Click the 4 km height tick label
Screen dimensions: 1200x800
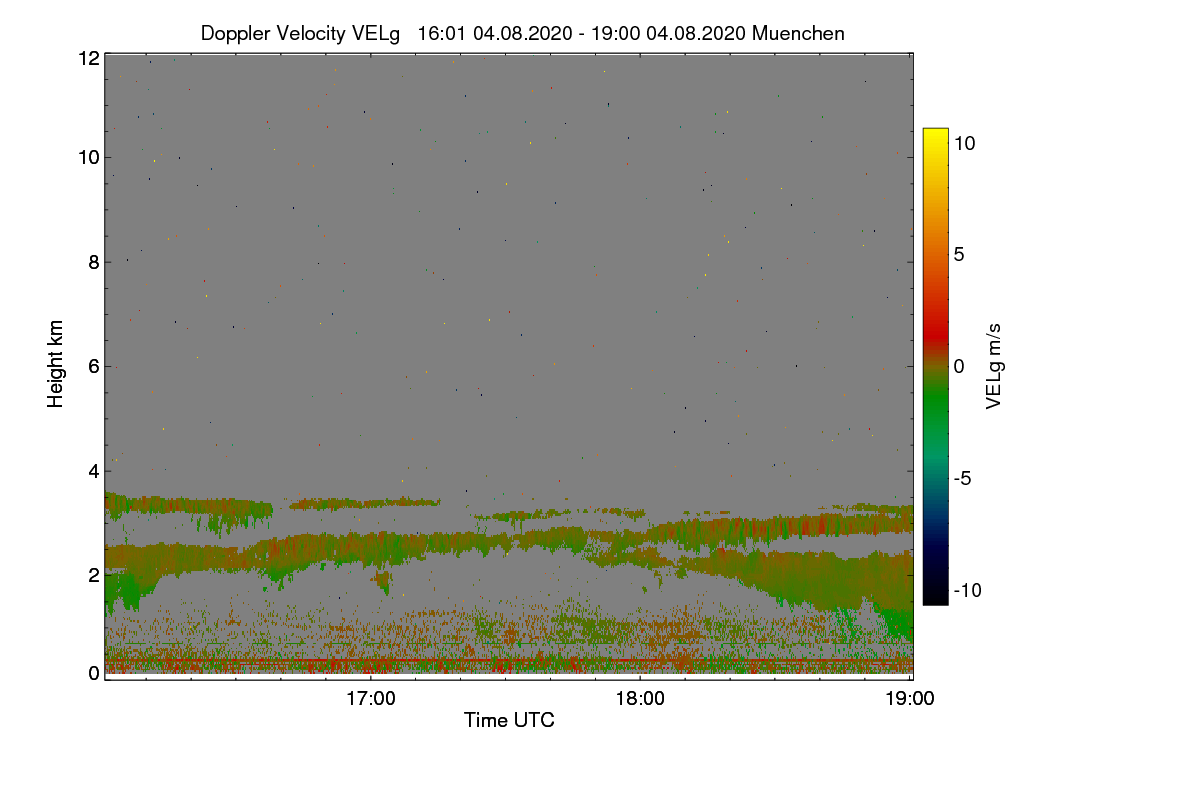pos(94,470)
